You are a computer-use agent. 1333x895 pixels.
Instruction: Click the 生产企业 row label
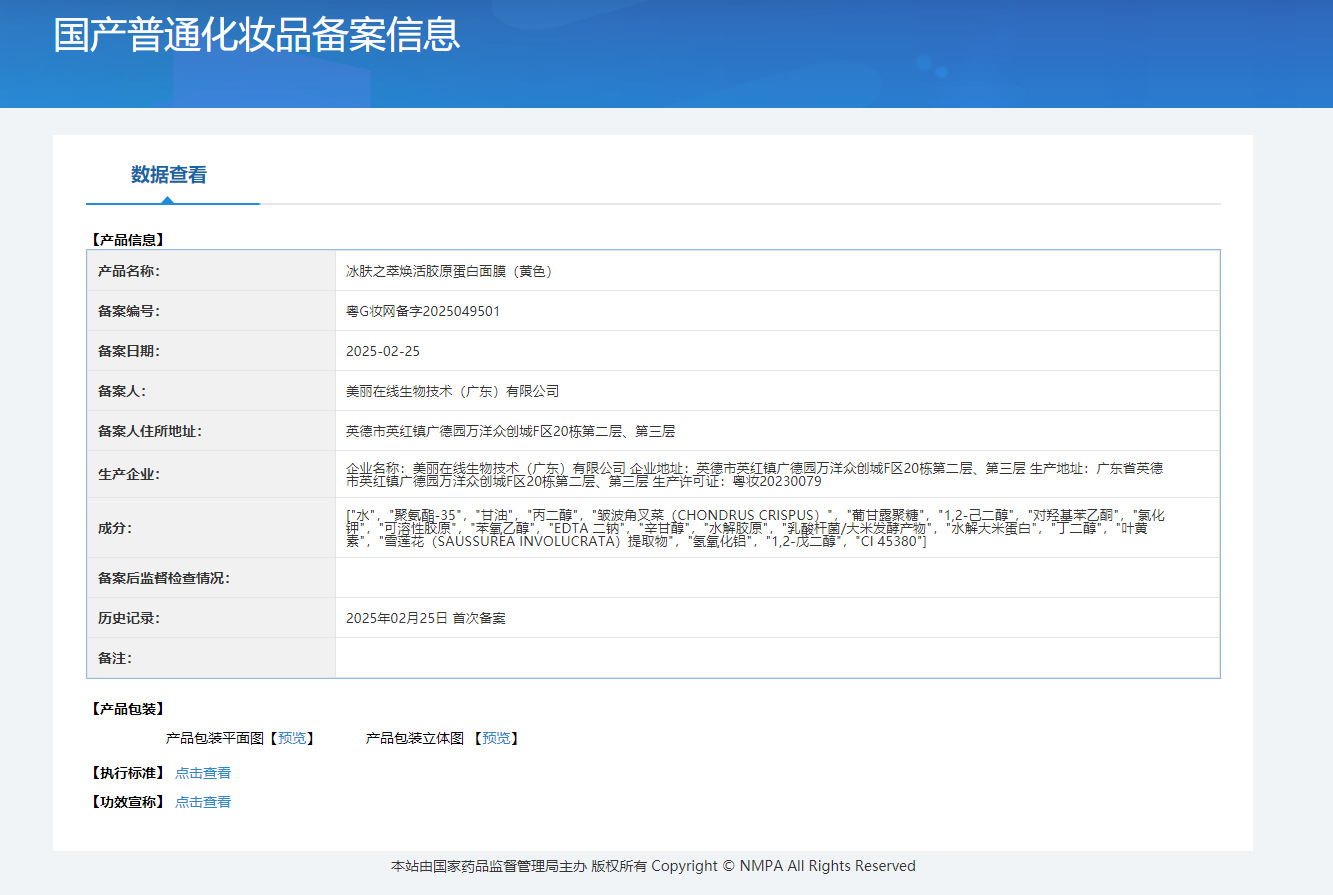129,474
